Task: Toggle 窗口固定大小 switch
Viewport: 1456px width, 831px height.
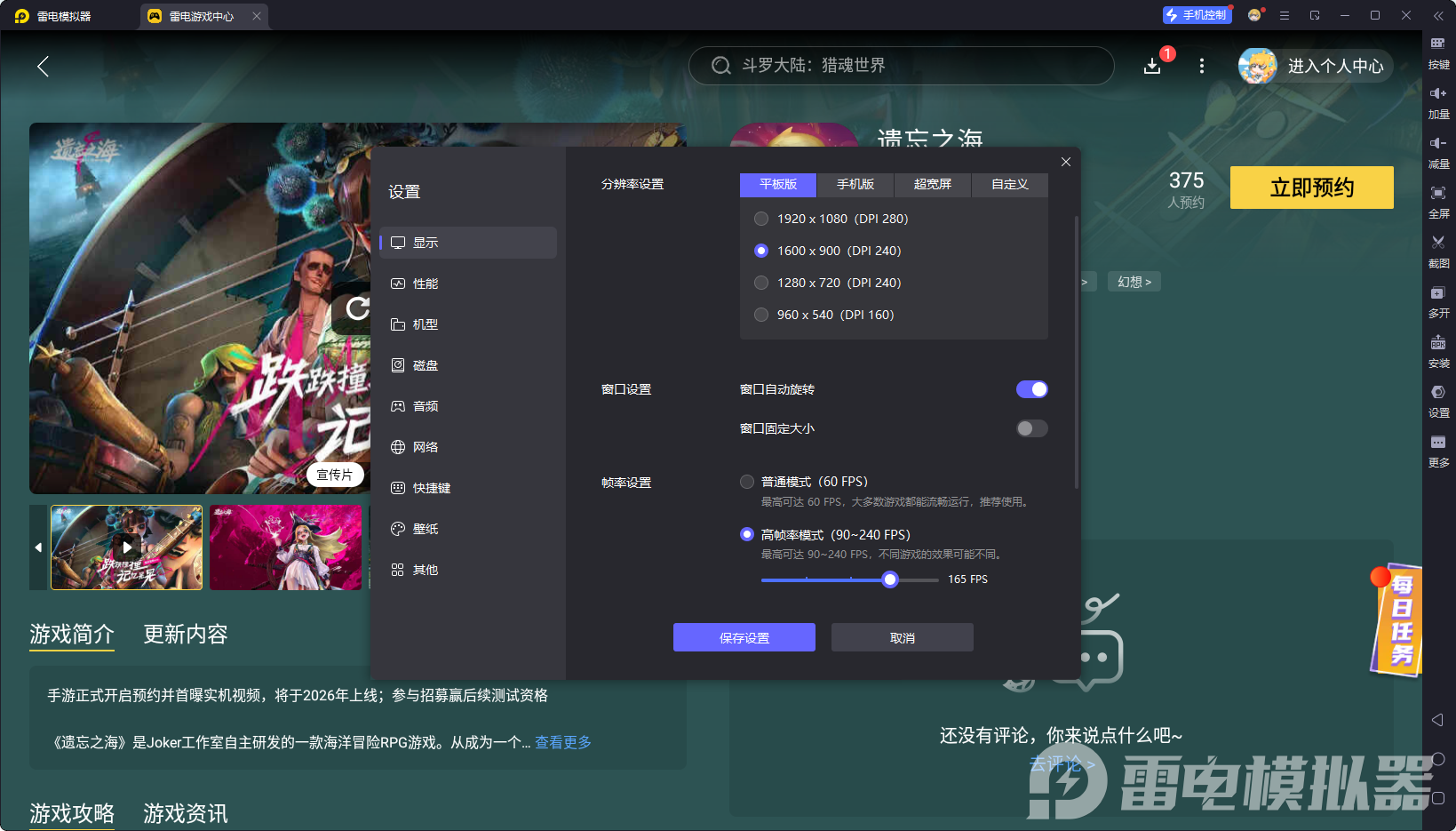Action: point(1031,428)
